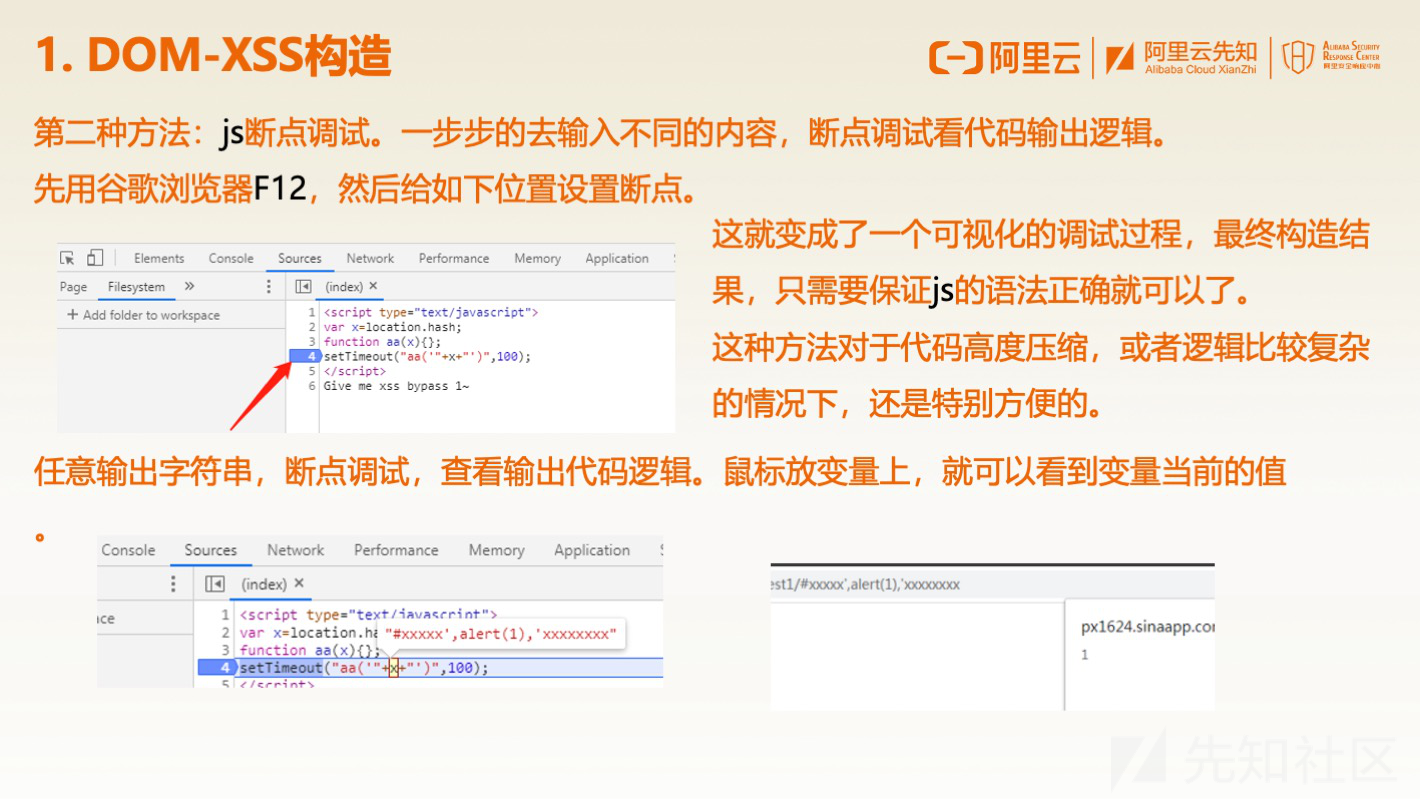Viewport: 1420px width, 799px height.
Task: Switch to Console tab in upper DevTools
Action: pos(231,258)
